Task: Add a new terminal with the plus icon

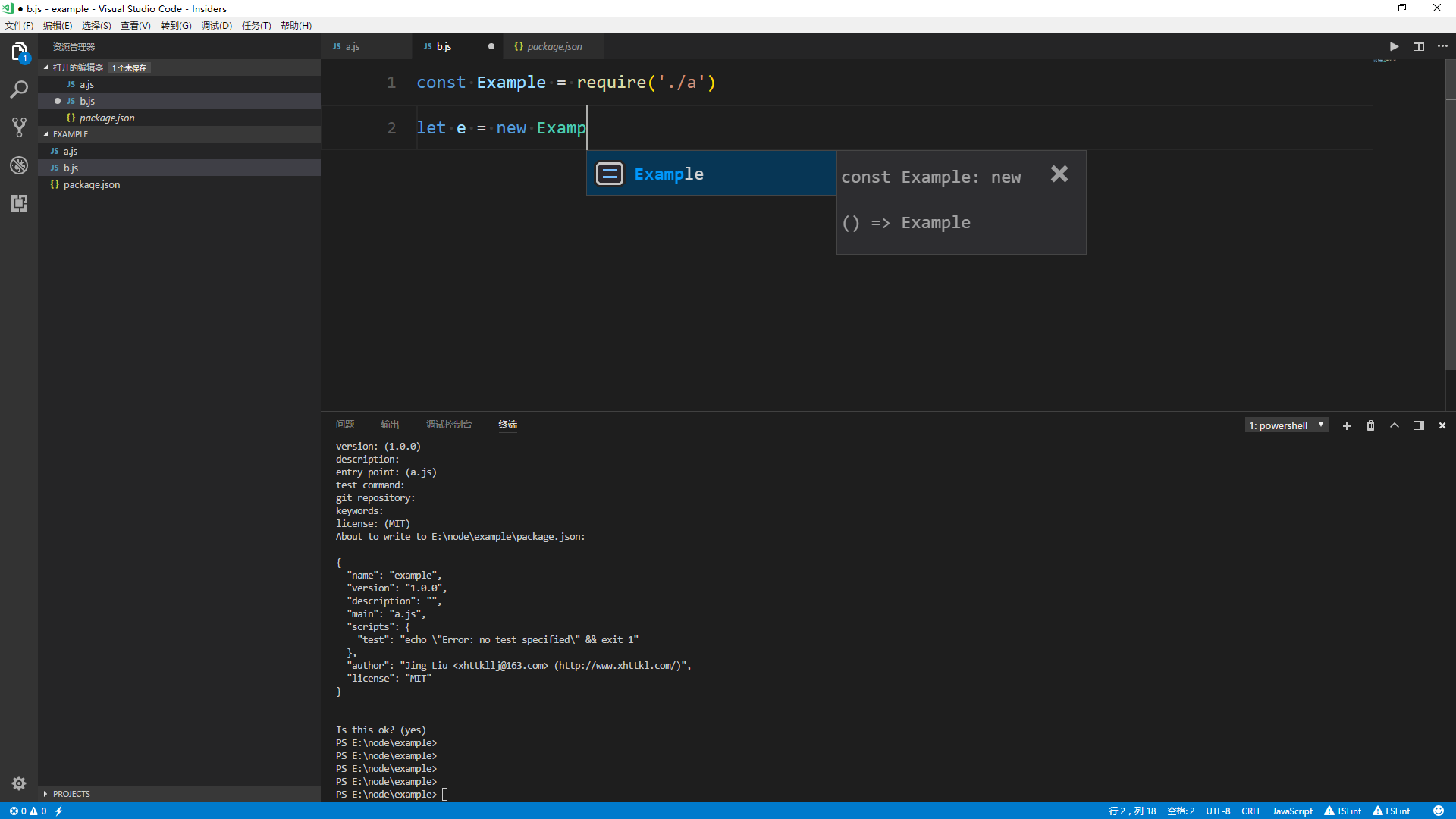Action: [1346, 425]
